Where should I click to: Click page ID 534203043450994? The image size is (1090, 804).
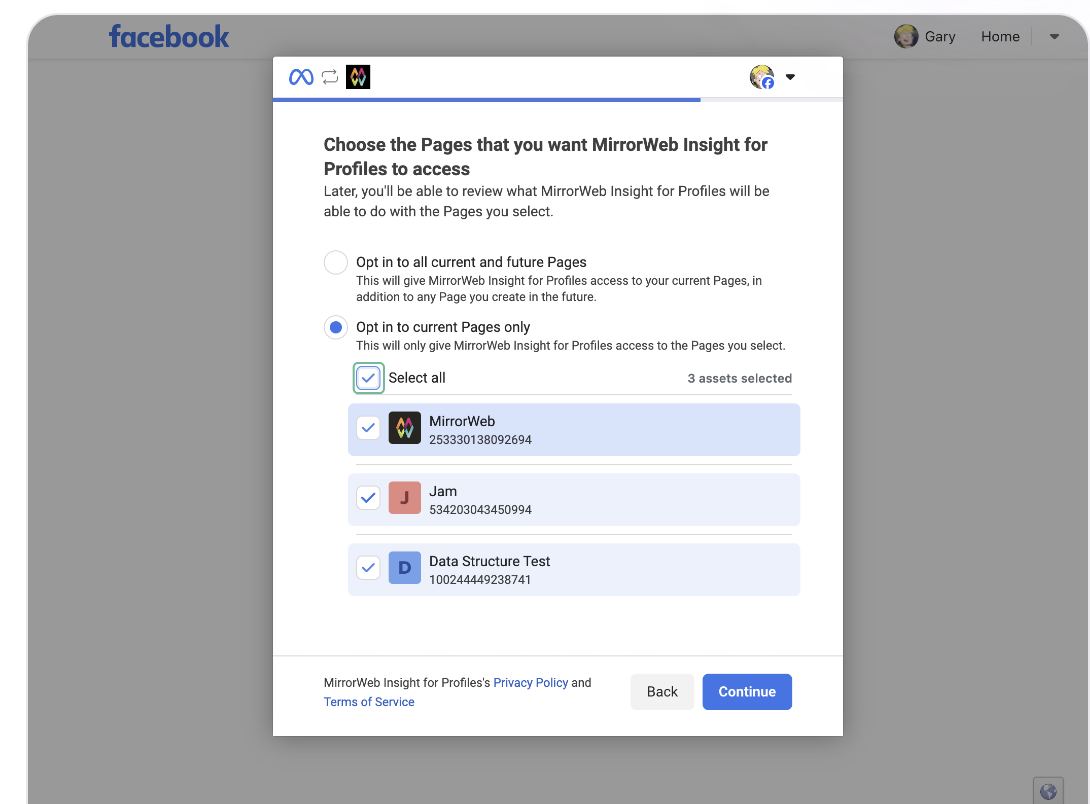pyautogui.click(x=480, y=510)
